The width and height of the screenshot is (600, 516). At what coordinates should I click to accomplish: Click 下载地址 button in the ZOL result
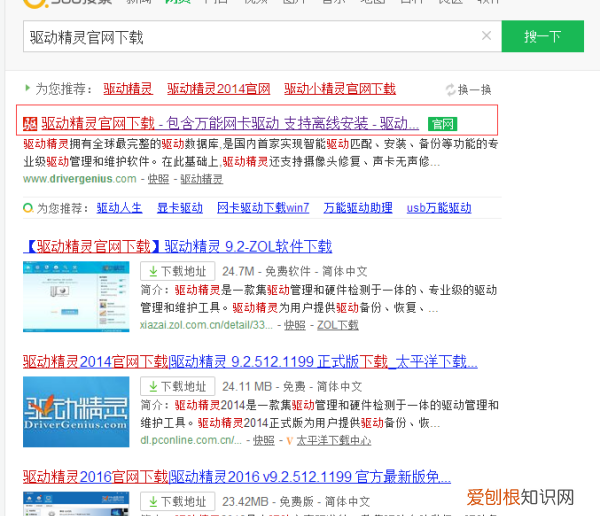click(x=178, y=271)
